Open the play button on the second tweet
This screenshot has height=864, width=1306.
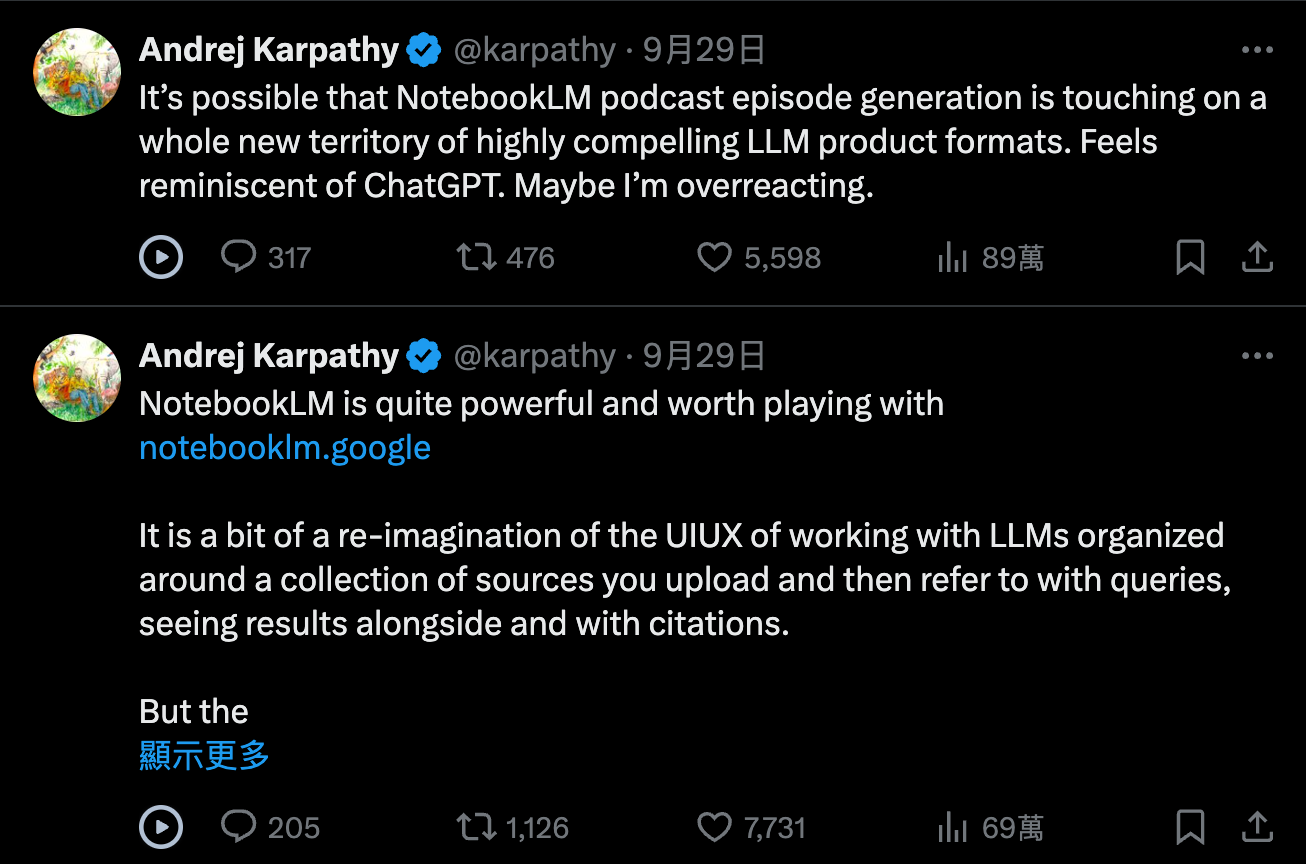click(160, 827)
